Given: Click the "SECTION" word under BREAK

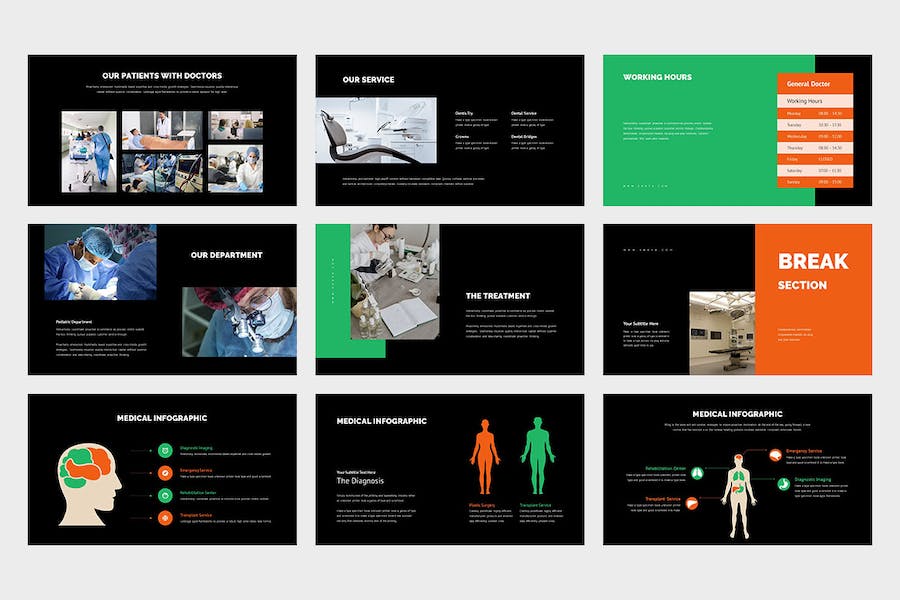Looking at the screenshot, I should (x=802, y=285).
